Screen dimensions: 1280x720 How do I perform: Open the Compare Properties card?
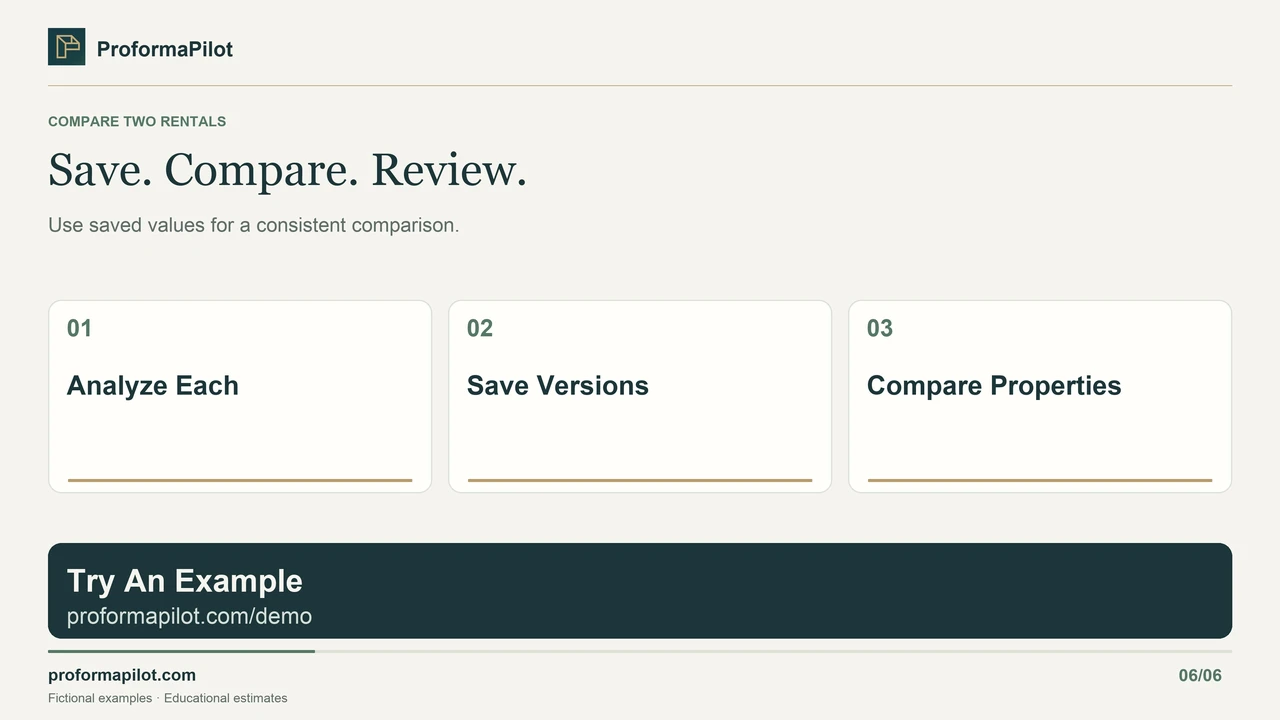[x=1040, y=397]
